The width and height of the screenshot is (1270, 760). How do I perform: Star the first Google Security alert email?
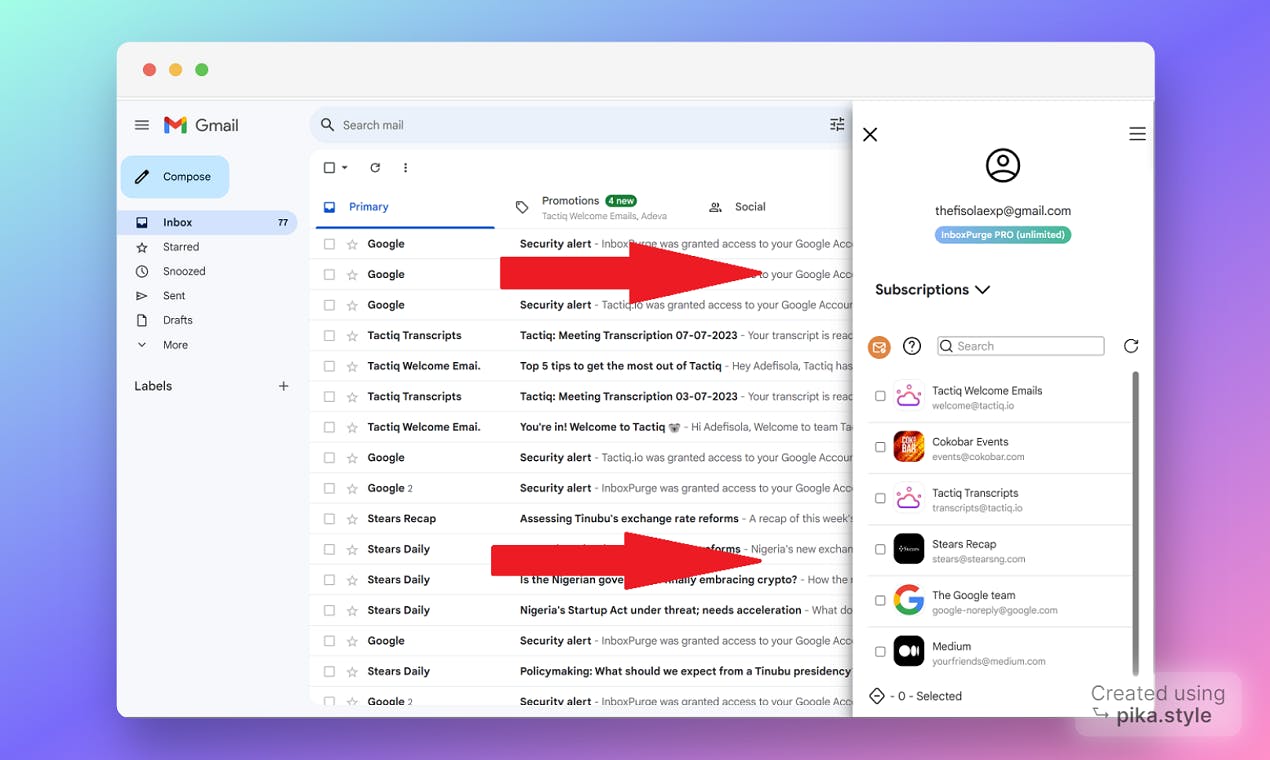click(352, 244)
